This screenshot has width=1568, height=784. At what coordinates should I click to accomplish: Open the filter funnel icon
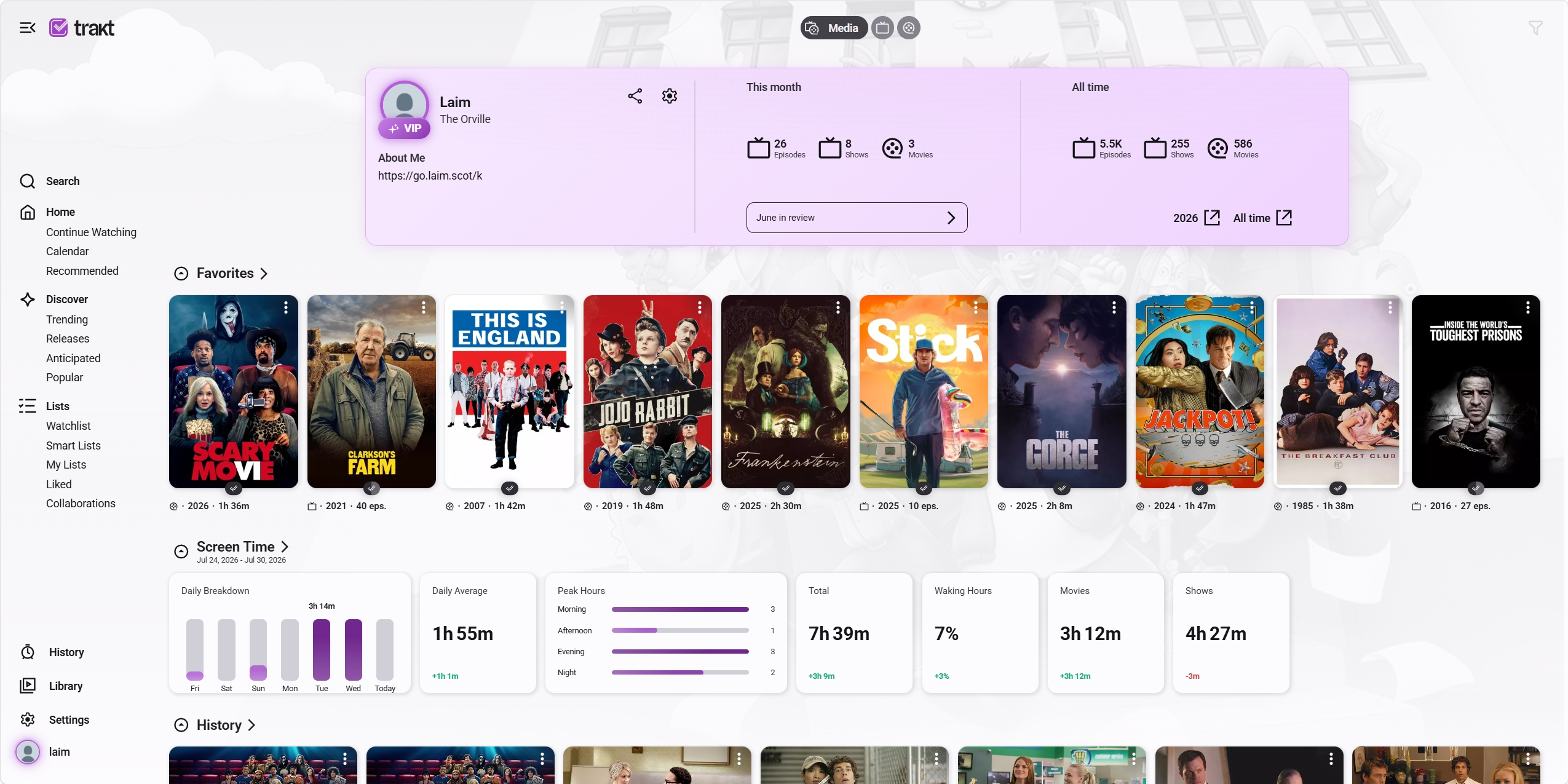(x=1535, y=28)
